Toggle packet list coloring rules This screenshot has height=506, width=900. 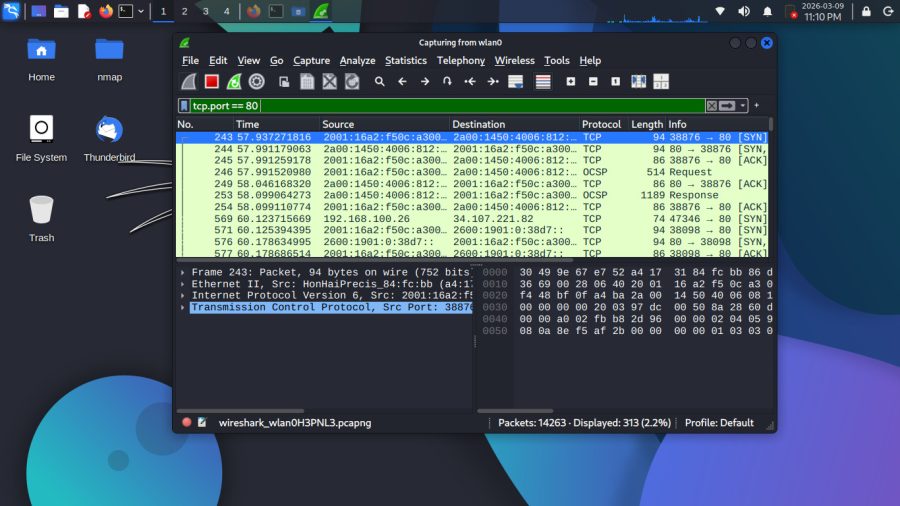tap(543, 82)
